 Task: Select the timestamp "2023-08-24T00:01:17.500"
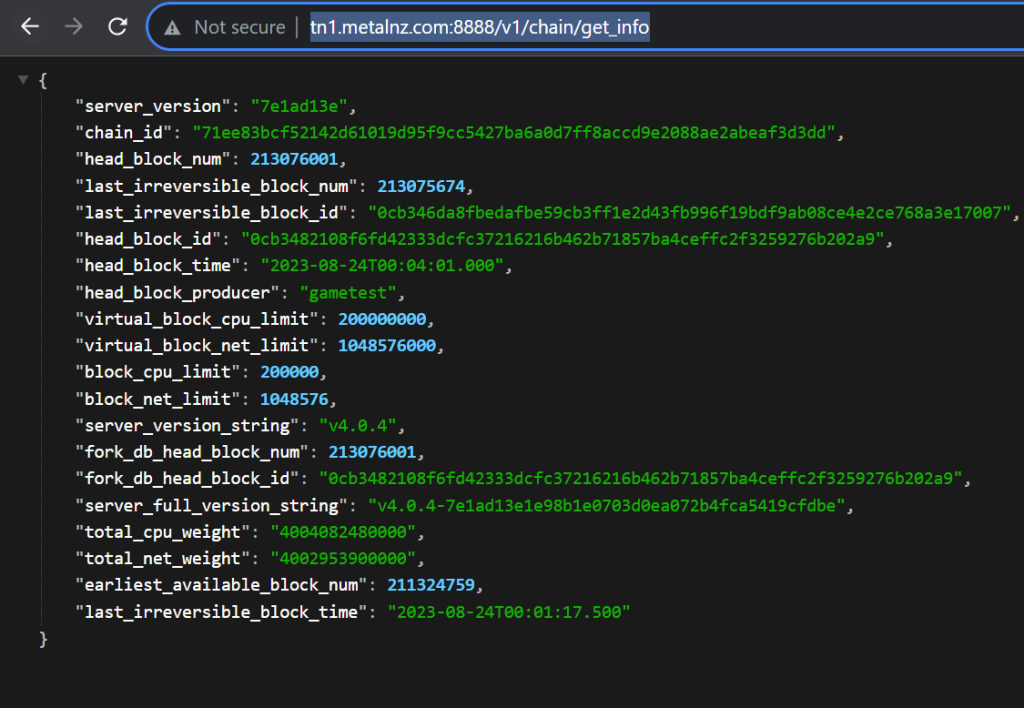(509, 612)
